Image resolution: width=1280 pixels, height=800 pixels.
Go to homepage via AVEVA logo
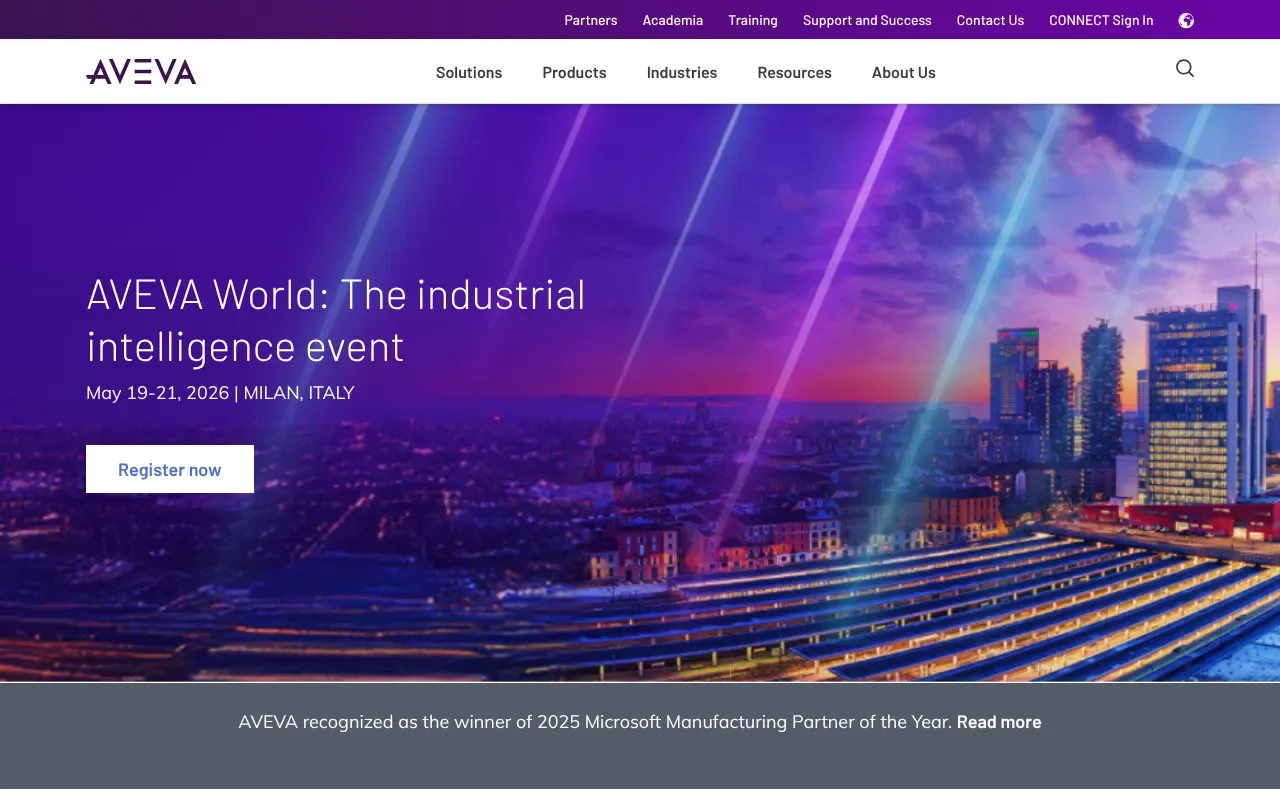141,72
